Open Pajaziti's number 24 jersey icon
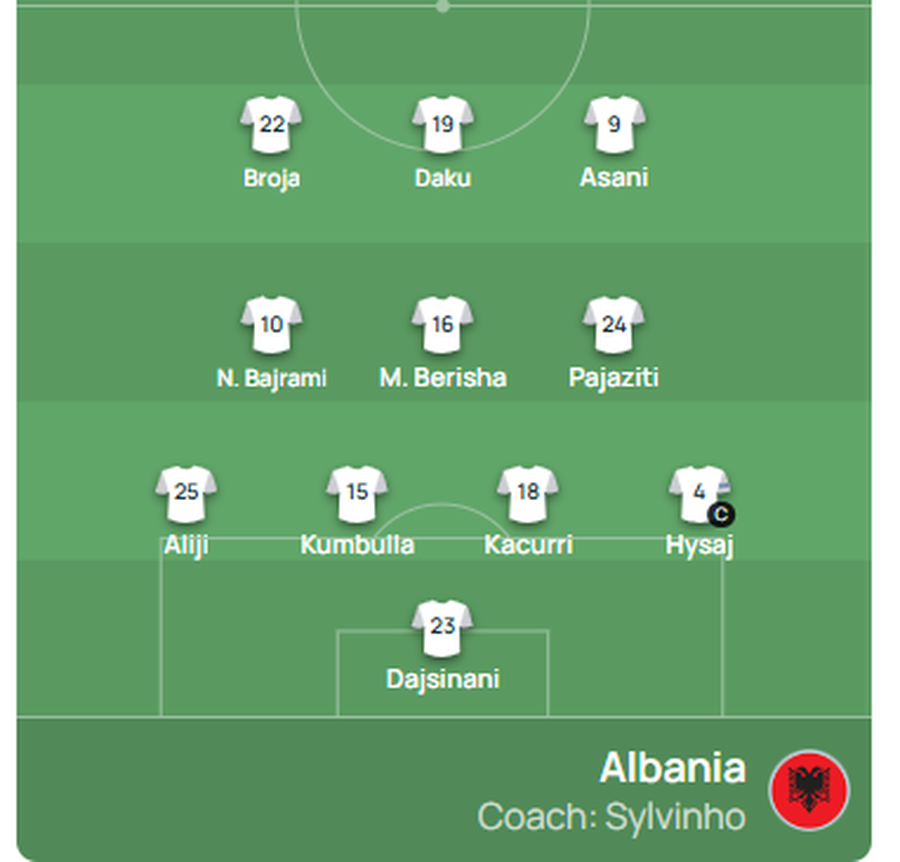 (x=614, y=325)
